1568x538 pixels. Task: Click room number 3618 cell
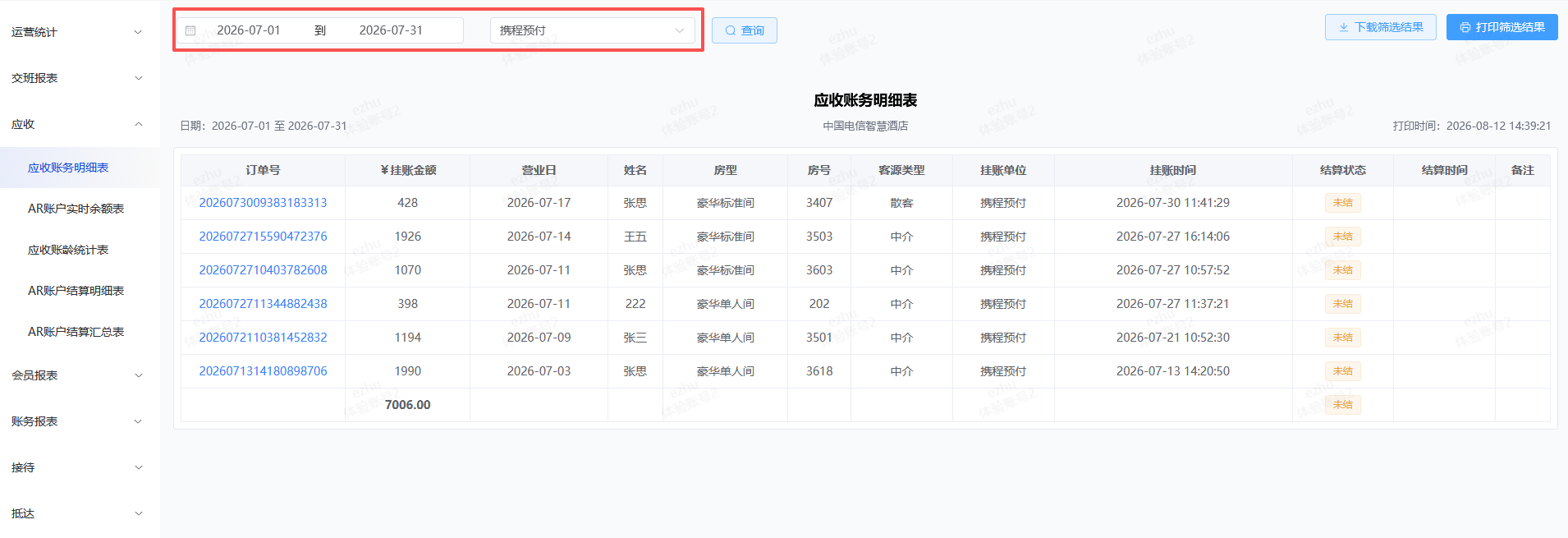tap(819, 371)
